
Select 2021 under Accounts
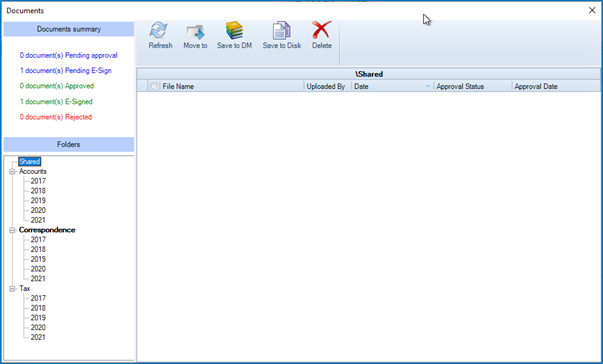coord(38,220)
